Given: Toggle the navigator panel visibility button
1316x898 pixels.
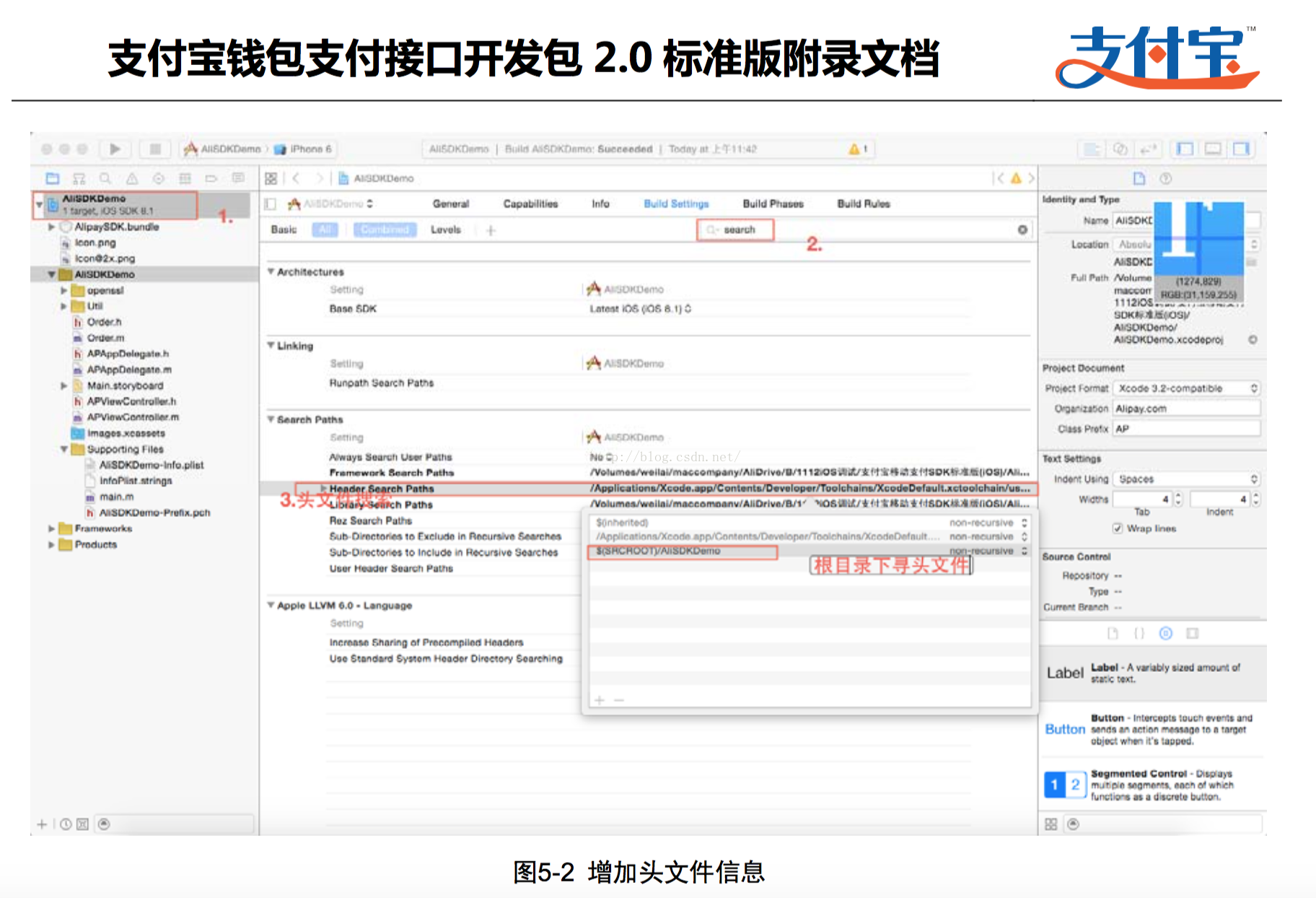Looking at the screenshot, I should click(1185, 149).
